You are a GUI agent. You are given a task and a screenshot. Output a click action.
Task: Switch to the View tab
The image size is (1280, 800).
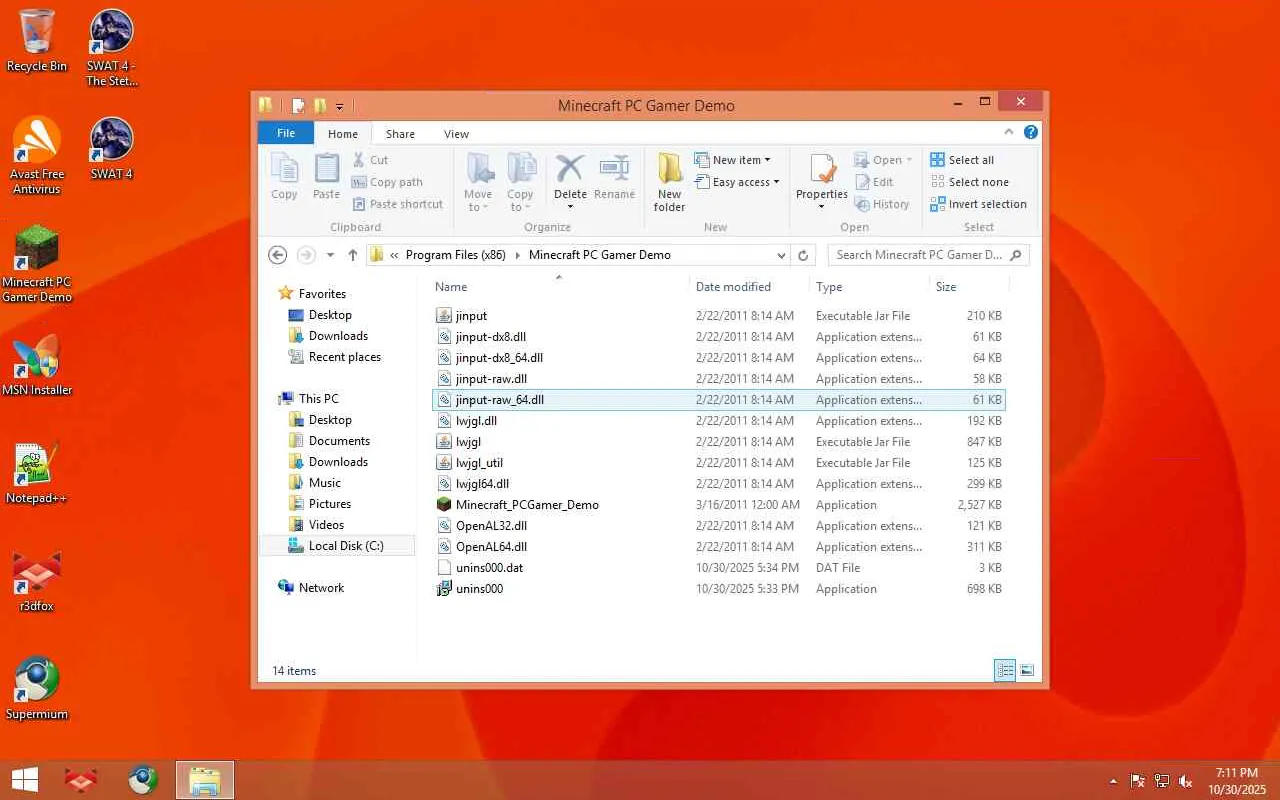pyautogui.click(x=456, y=134)
